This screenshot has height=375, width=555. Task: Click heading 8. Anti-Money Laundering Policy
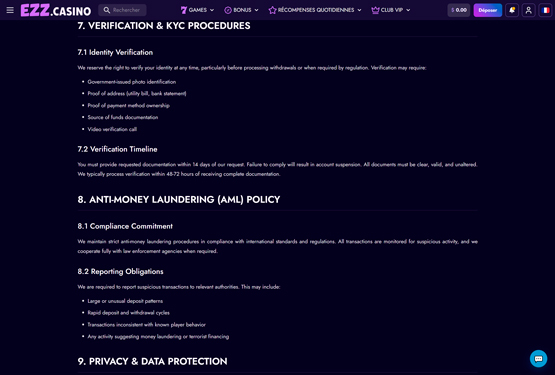coord(179,200)
